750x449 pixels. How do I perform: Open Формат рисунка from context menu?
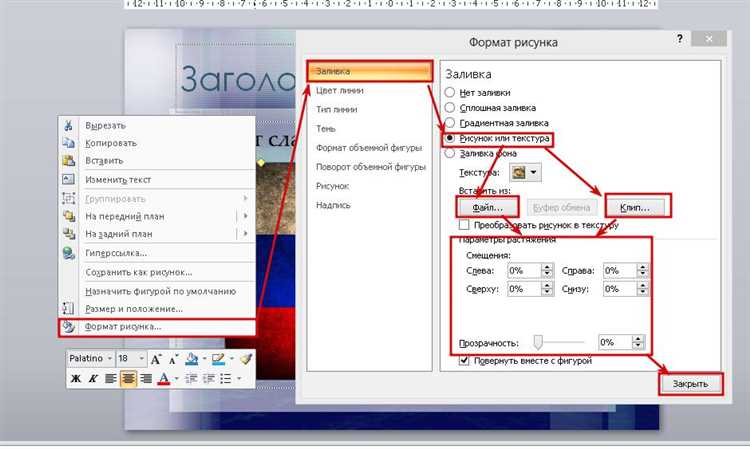(x=157, y=327)
